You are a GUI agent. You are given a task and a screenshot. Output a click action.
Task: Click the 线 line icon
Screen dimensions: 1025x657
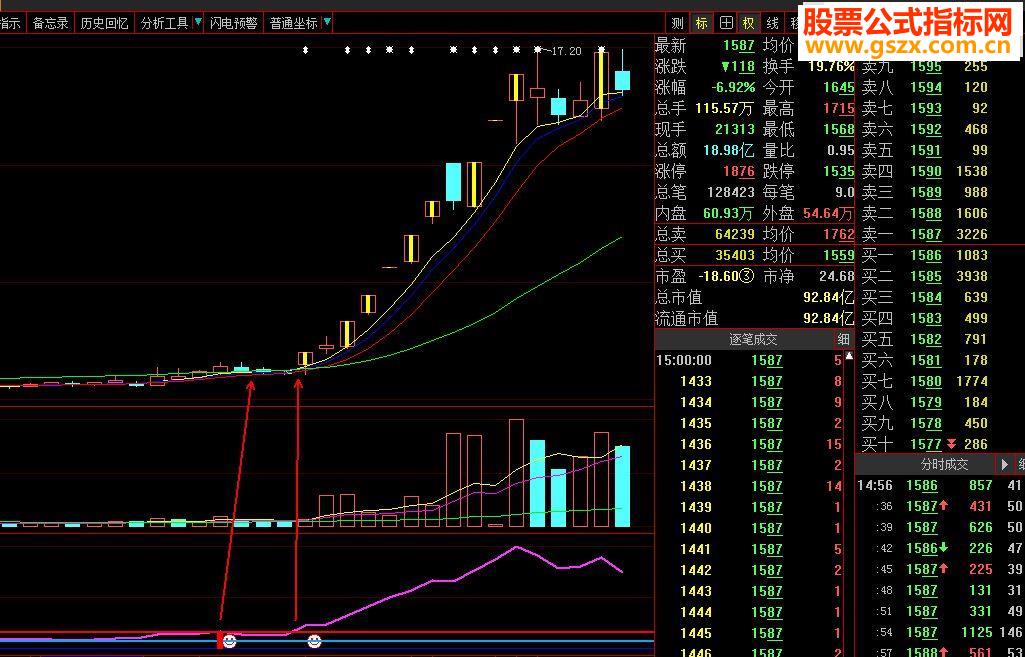(x=773, y=24)
